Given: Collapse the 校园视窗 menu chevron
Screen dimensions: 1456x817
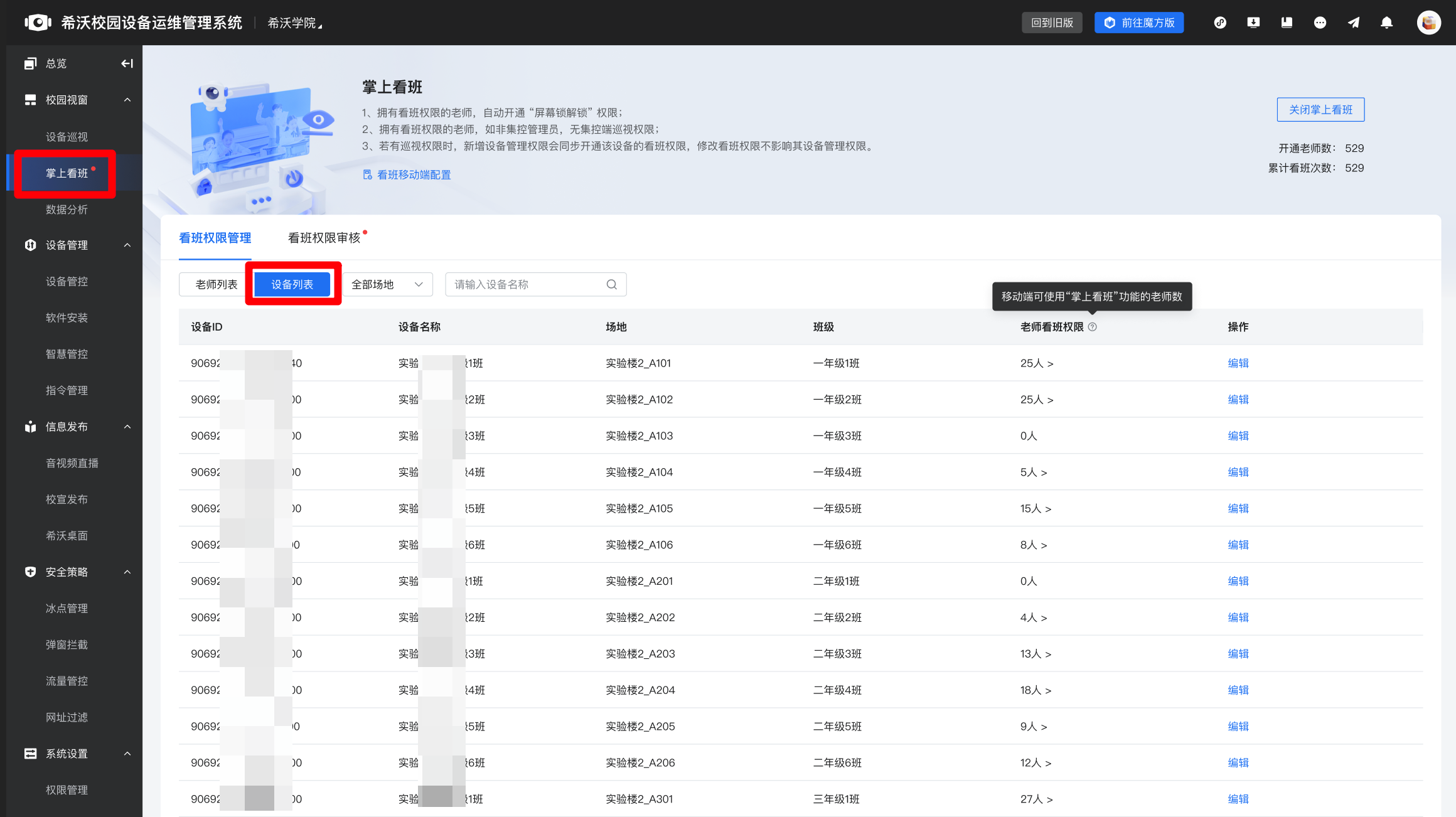Looking at the screenshot, I should click(127, 100).
